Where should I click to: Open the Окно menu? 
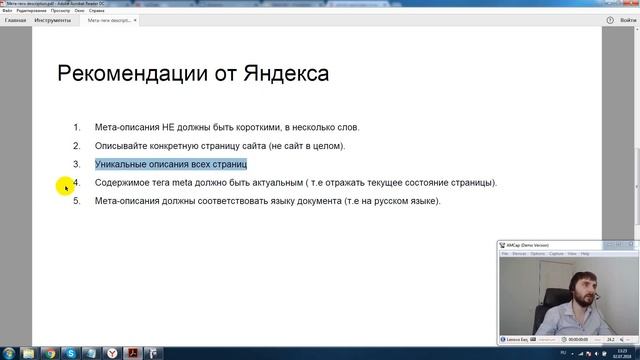coord(80,11)
